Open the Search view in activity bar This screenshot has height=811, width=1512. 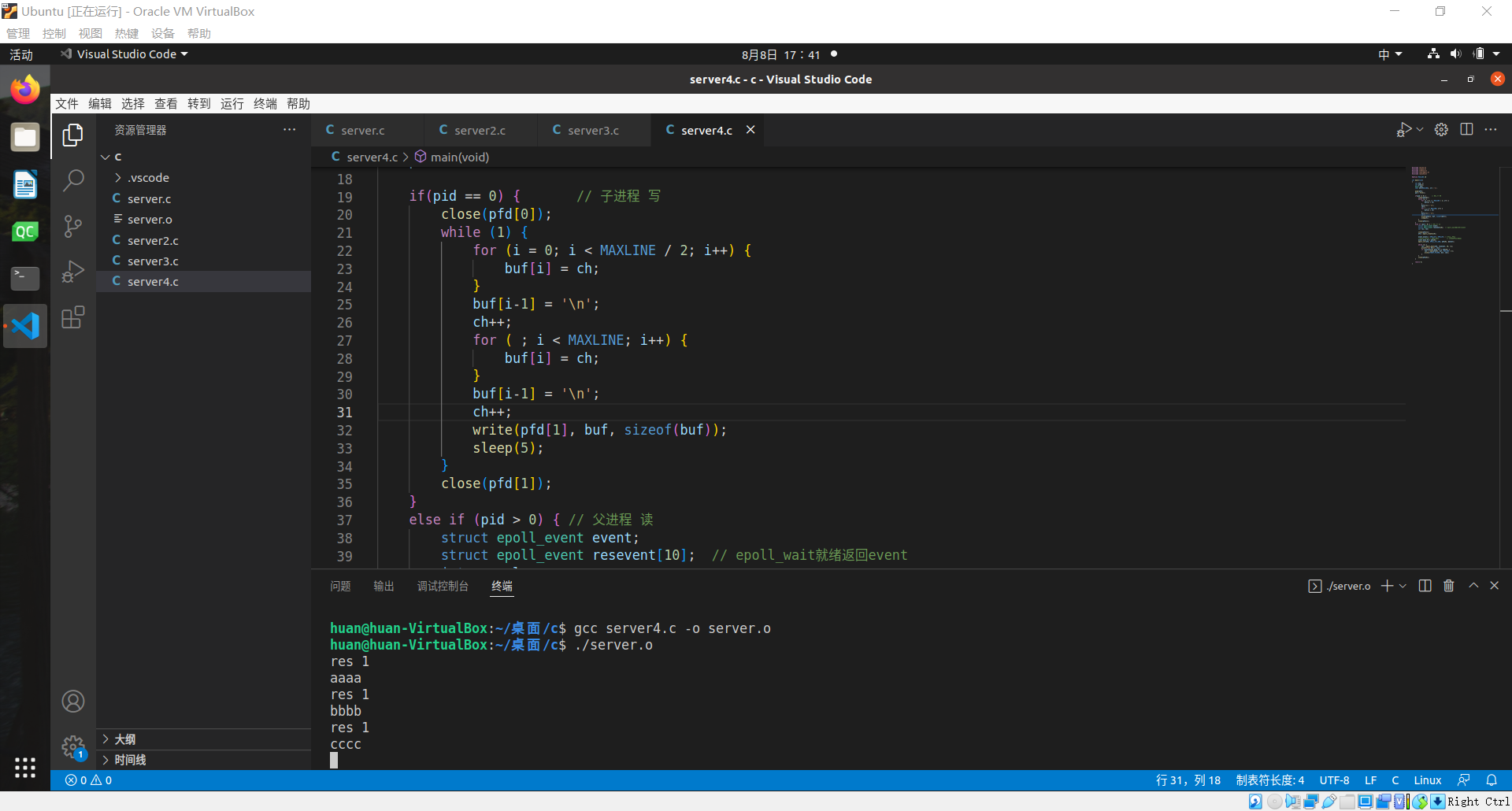(73, 181)
